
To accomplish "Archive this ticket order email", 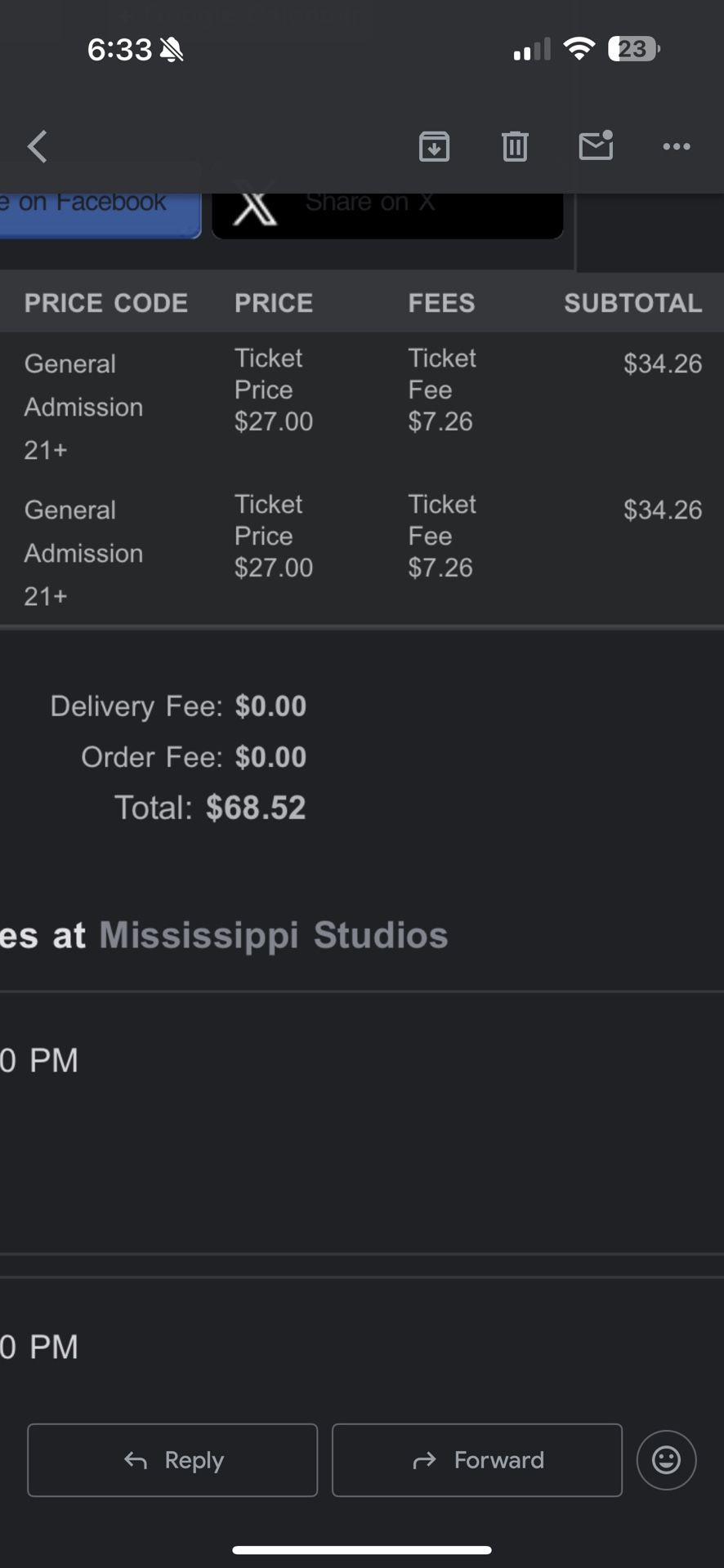I will pos(435,146).
